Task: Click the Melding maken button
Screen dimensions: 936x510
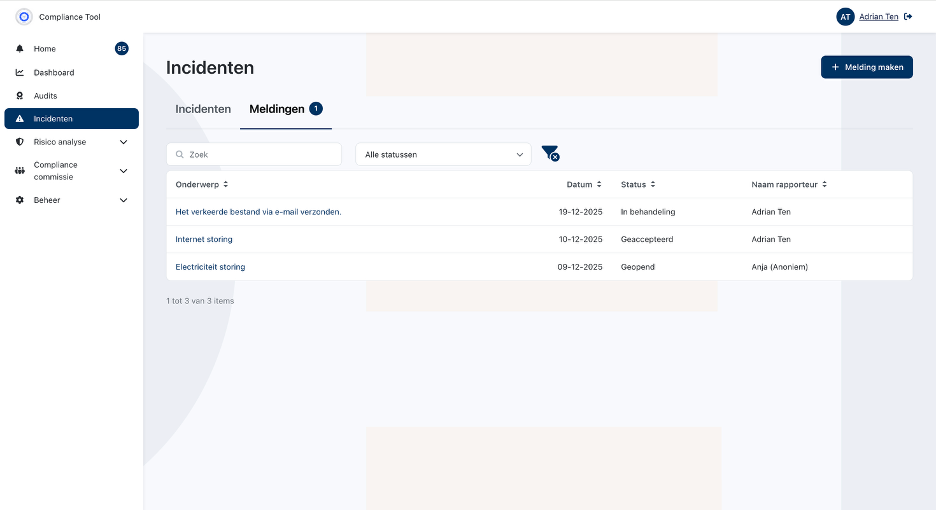Action: click(x=867, y=67)
